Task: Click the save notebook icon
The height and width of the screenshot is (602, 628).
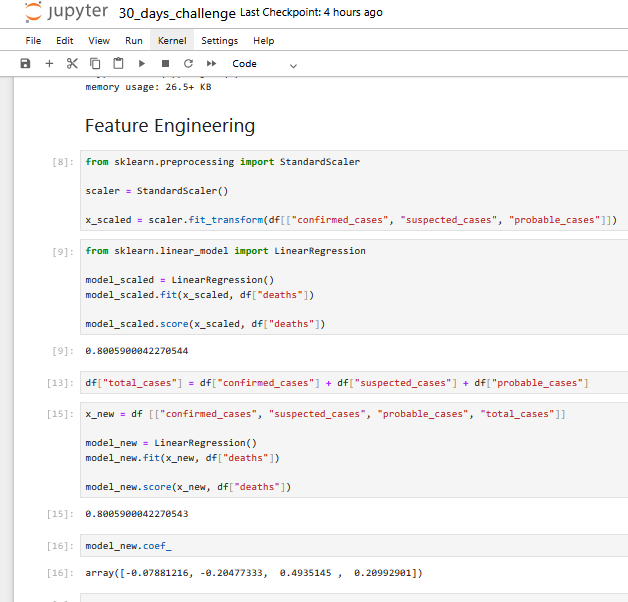Action: (25, 63)
